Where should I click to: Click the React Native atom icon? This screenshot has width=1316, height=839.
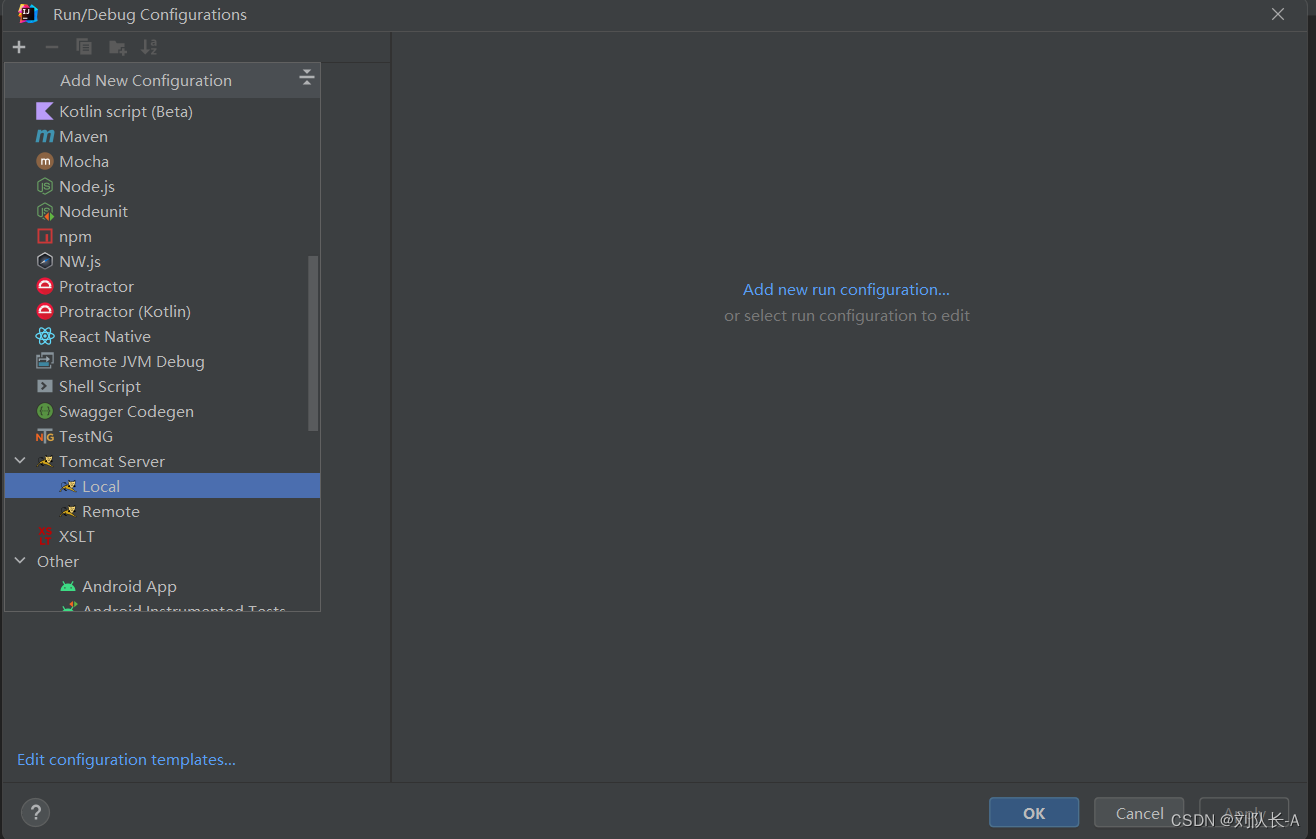coord(44,336)
